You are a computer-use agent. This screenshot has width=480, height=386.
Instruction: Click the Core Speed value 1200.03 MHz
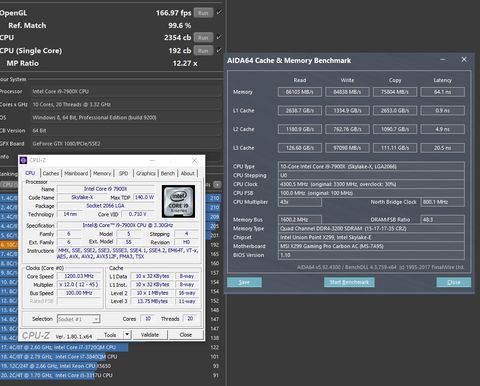[x=79, y=276]
